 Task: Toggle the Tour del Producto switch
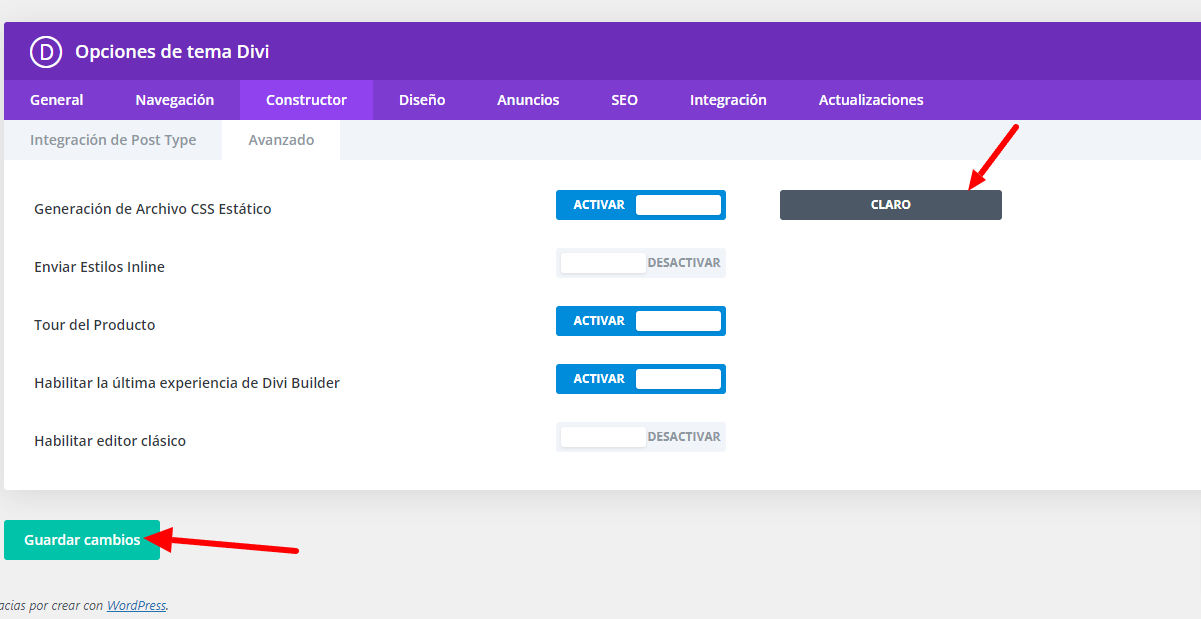pyautogui.click(x=641, y=321)
